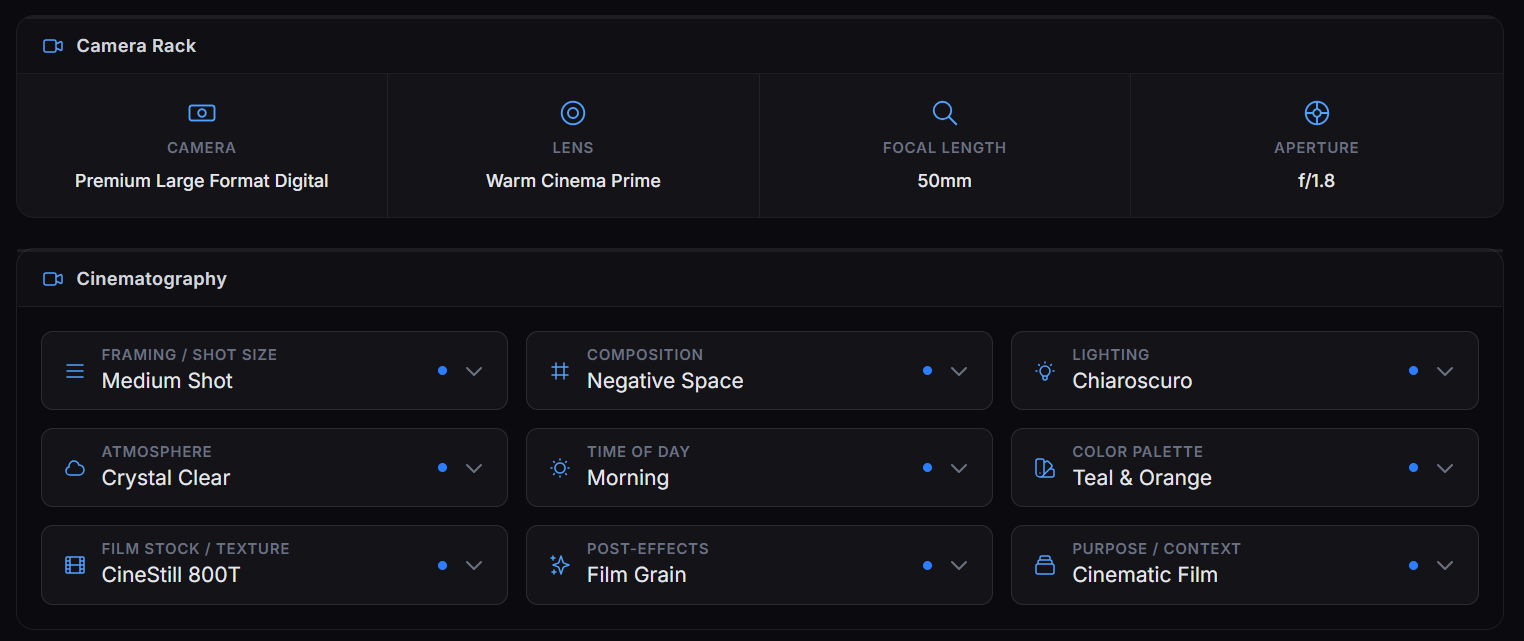Select the Lens target icon
The width and height of the screenshot is (1524, 641).
(572, 112)
